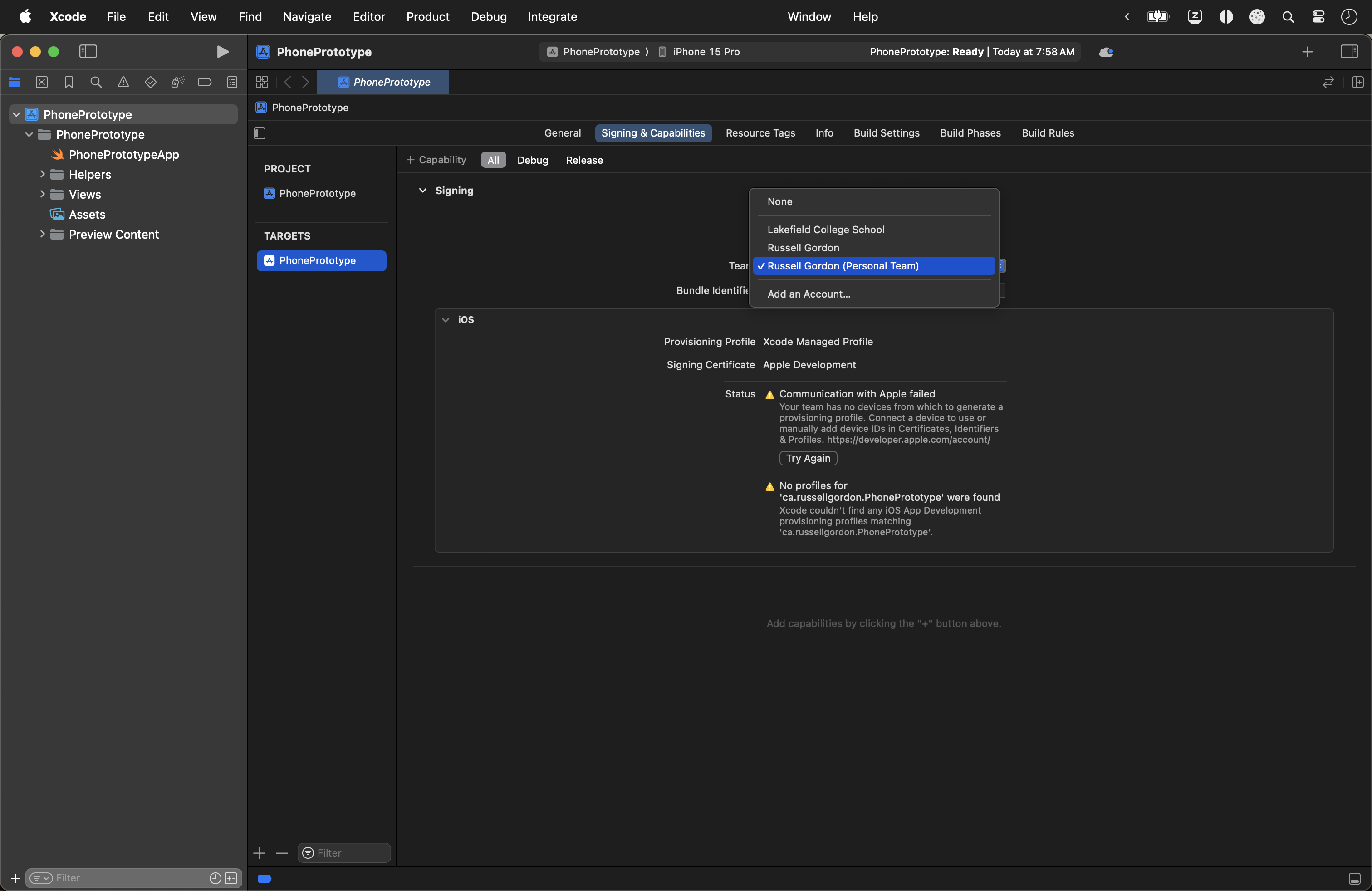
Task: Click the add editor split icon
Action: 1357,83
